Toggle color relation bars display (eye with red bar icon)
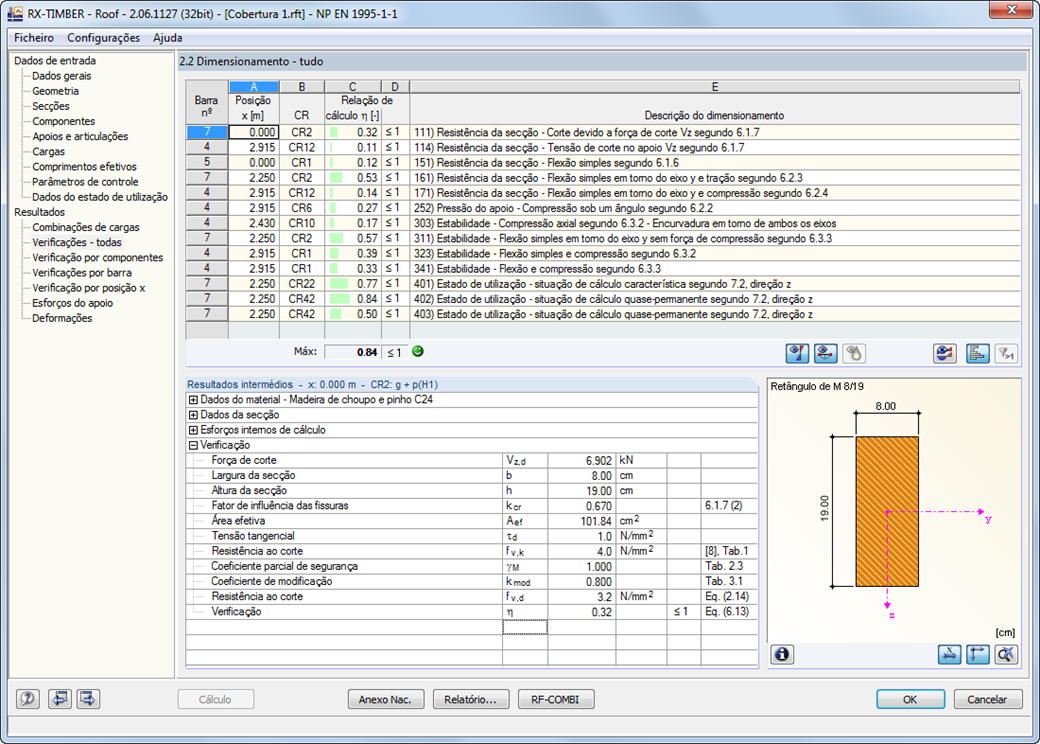 tap(797, 353)
